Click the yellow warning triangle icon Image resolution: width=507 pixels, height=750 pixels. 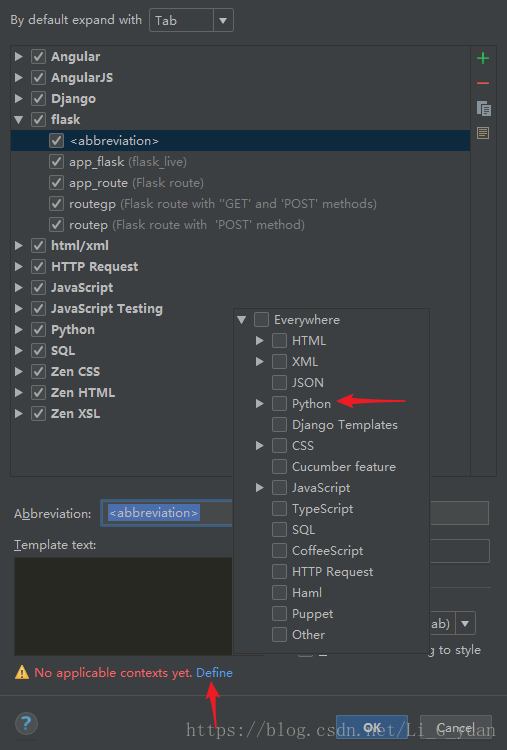click(22, 673)
